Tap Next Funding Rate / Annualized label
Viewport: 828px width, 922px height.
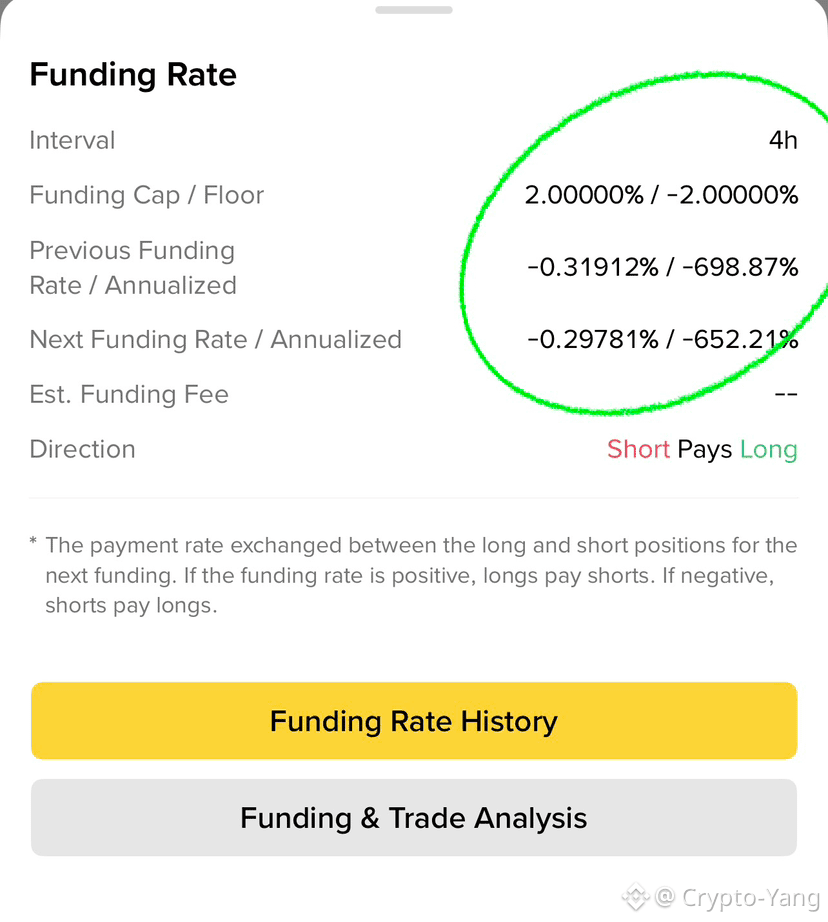click(x=216, y=339)
